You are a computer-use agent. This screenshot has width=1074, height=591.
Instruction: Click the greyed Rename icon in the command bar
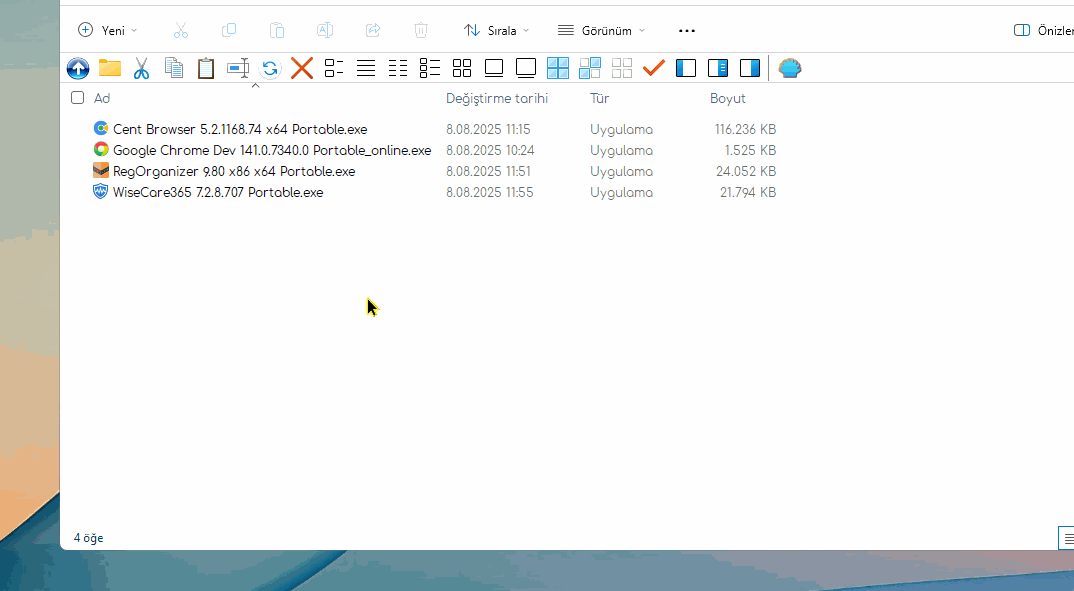click(325, 30)
